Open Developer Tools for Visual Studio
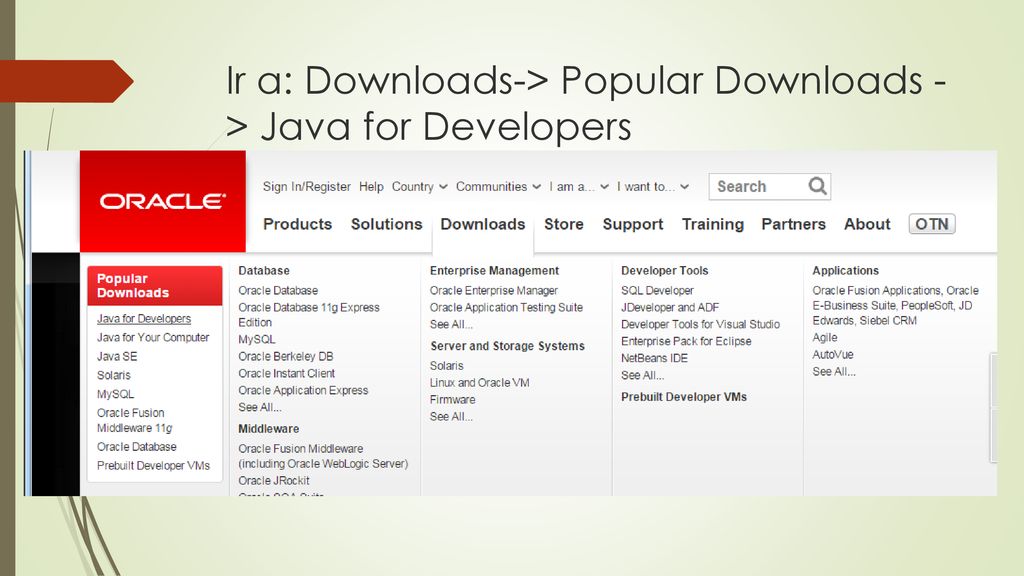The height and width of the screenshot is (576, 1024). 700,325
